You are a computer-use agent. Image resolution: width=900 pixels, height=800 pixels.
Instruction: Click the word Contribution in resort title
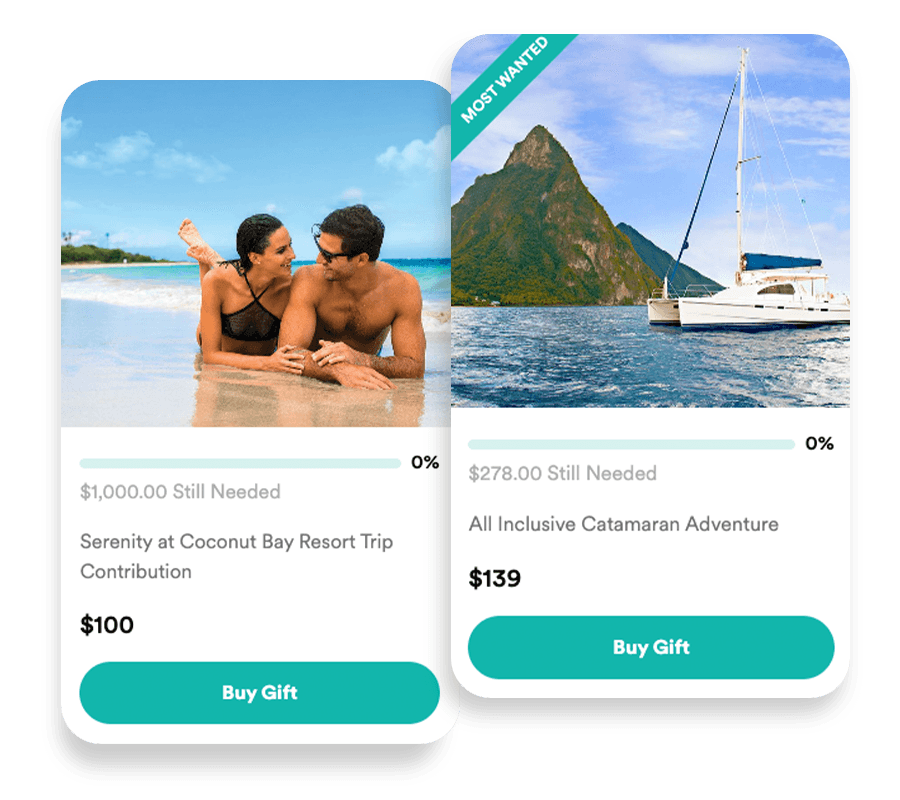click(136, 572)
